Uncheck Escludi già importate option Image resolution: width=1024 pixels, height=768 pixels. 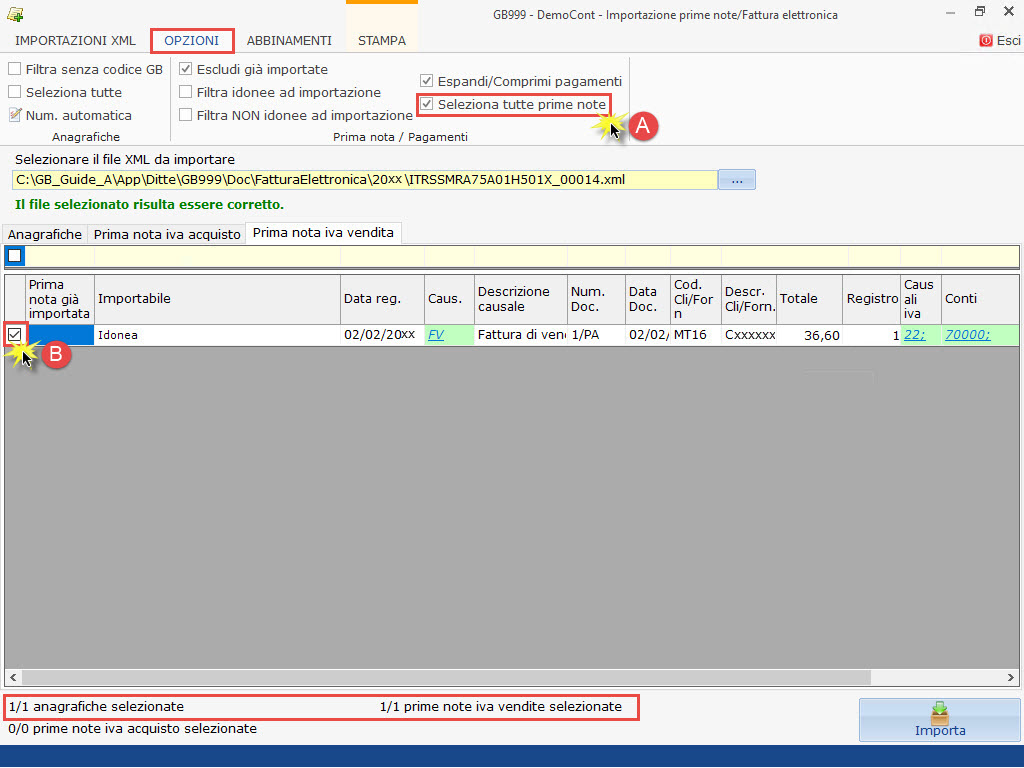click(x=186, y=69)
